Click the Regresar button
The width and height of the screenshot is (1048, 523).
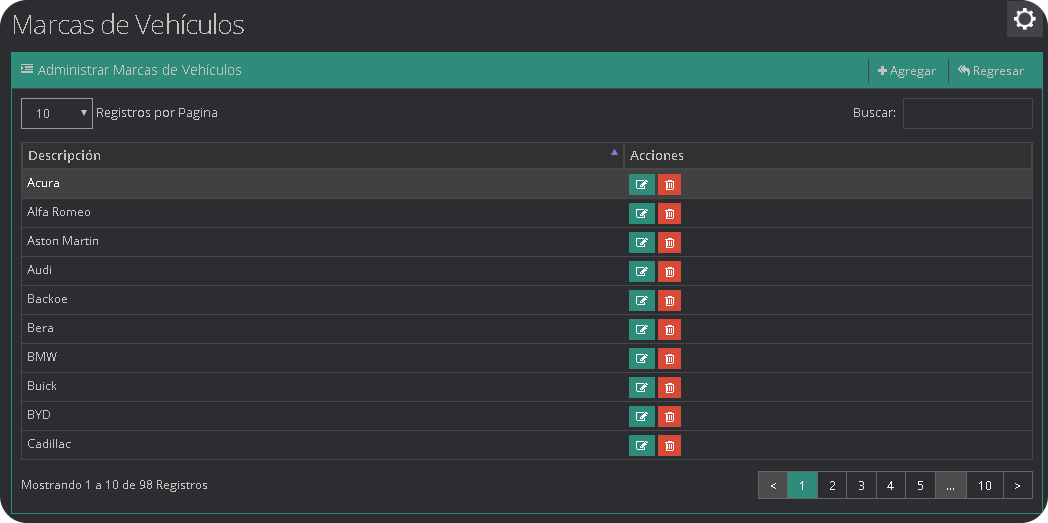coord(990,71)
